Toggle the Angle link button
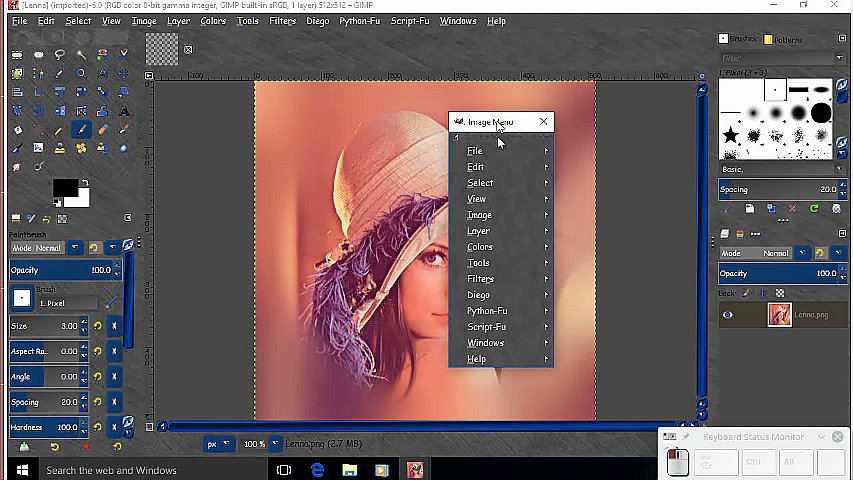 tap(114, 377)
